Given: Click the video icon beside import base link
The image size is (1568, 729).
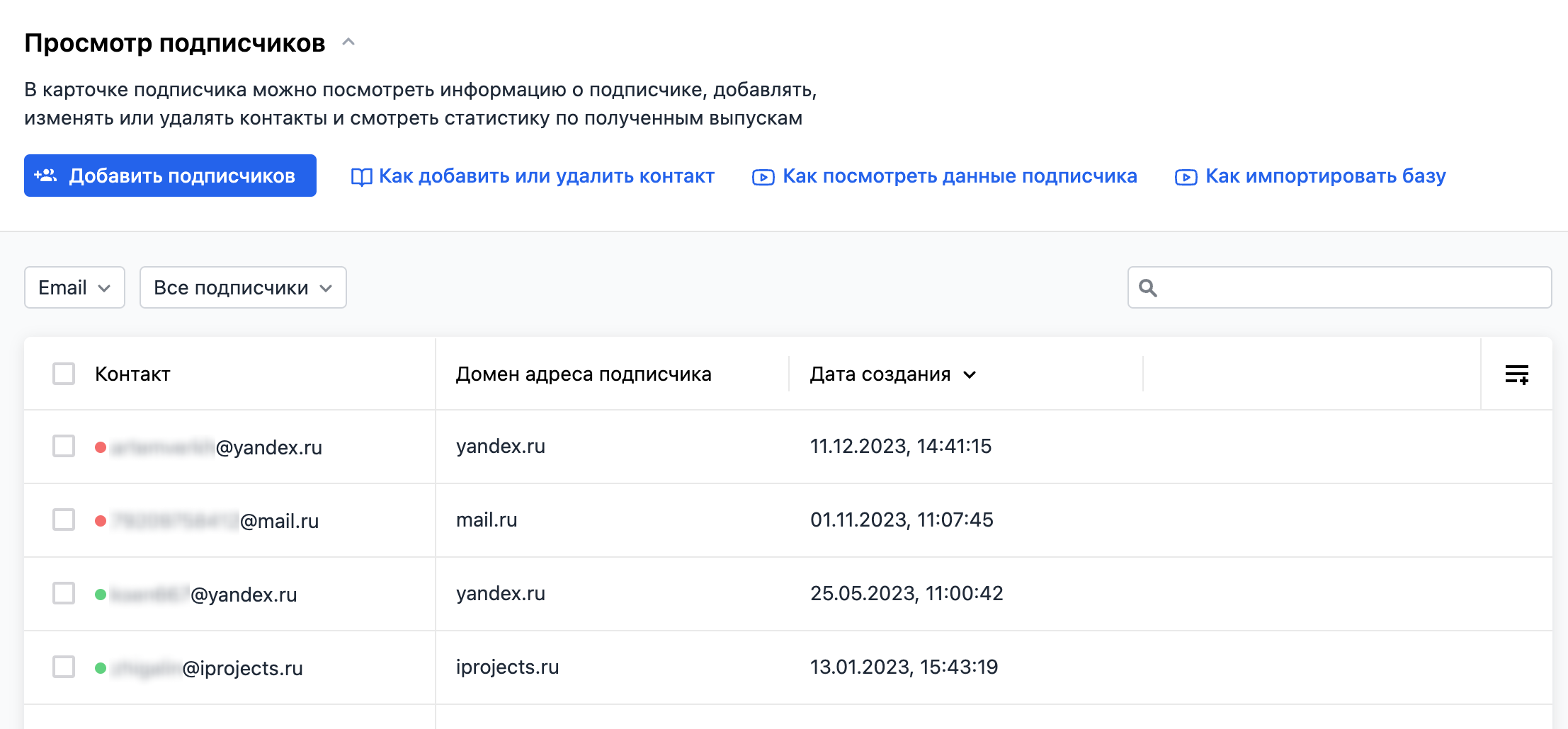Looking at the screenshot, I should pos(1186,177).
